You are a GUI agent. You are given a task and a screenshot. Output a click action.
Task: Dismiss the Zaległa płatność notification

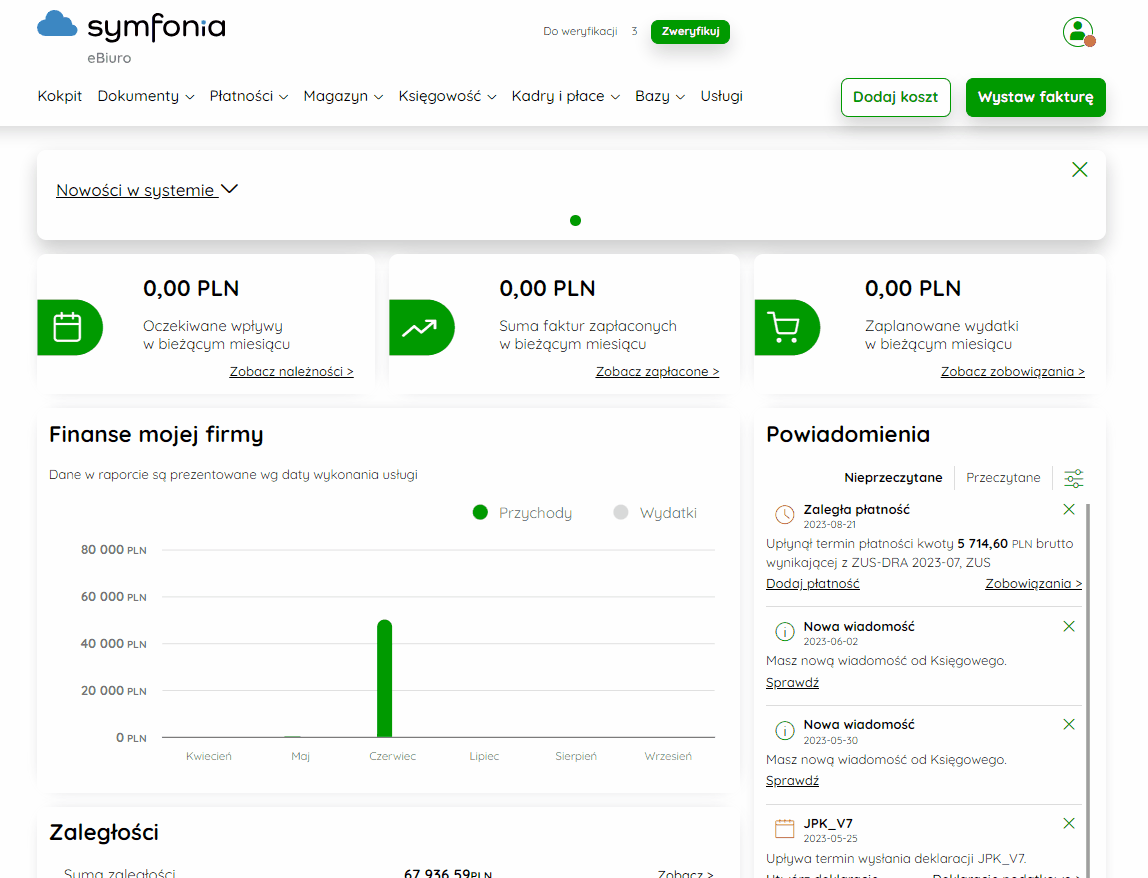pos(1069,509)
